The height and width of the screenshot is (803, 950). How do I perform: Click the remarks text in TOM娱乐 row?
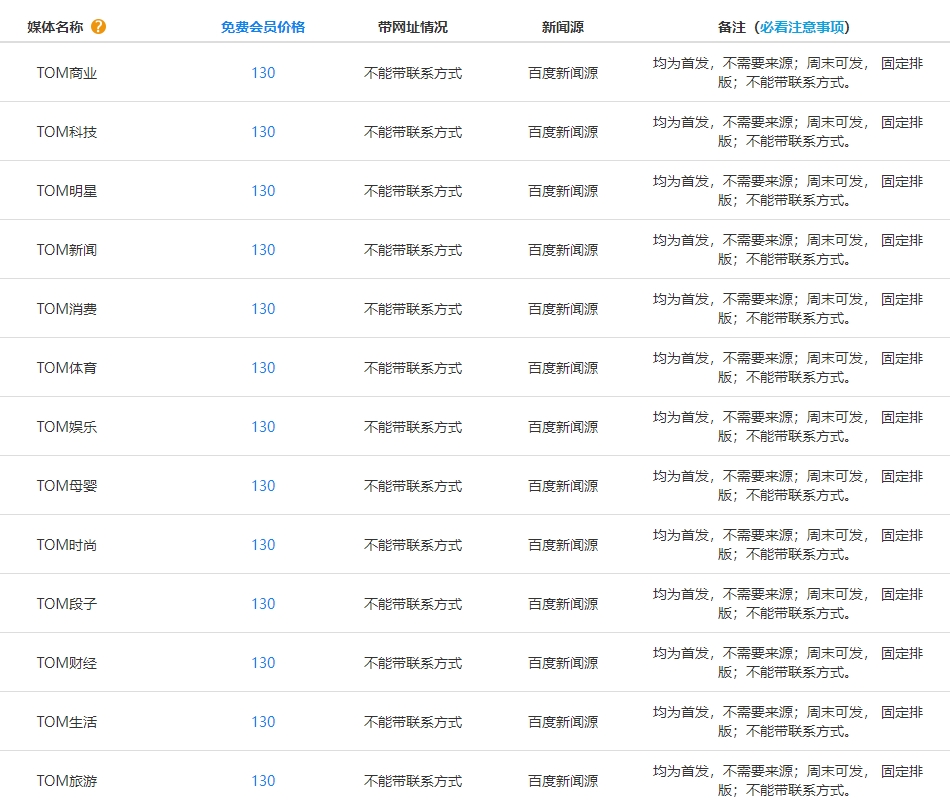[x=788, y=427]
